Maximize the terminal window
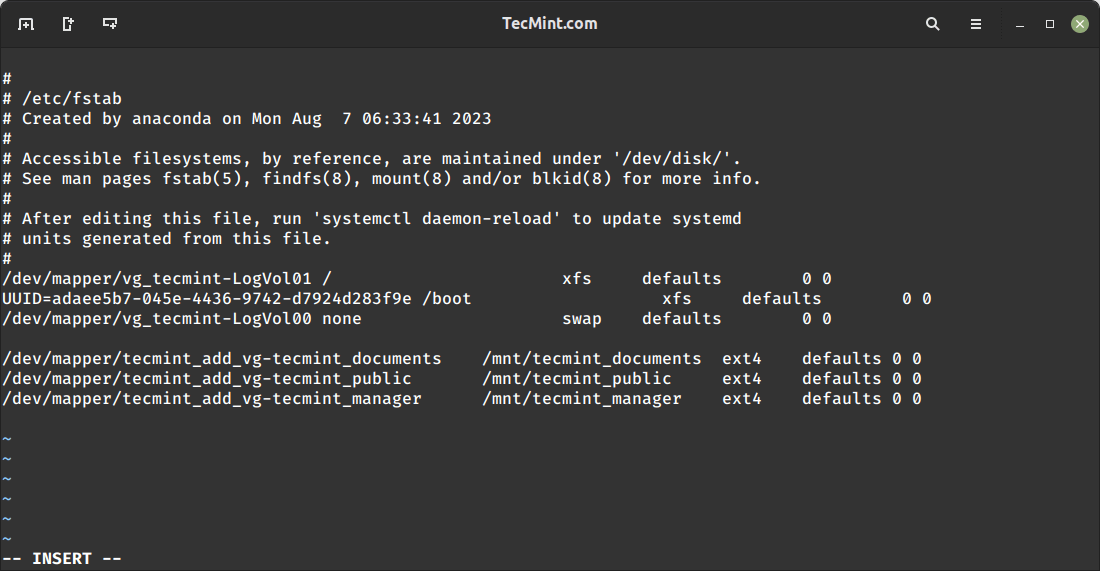 click(1050, 24)
